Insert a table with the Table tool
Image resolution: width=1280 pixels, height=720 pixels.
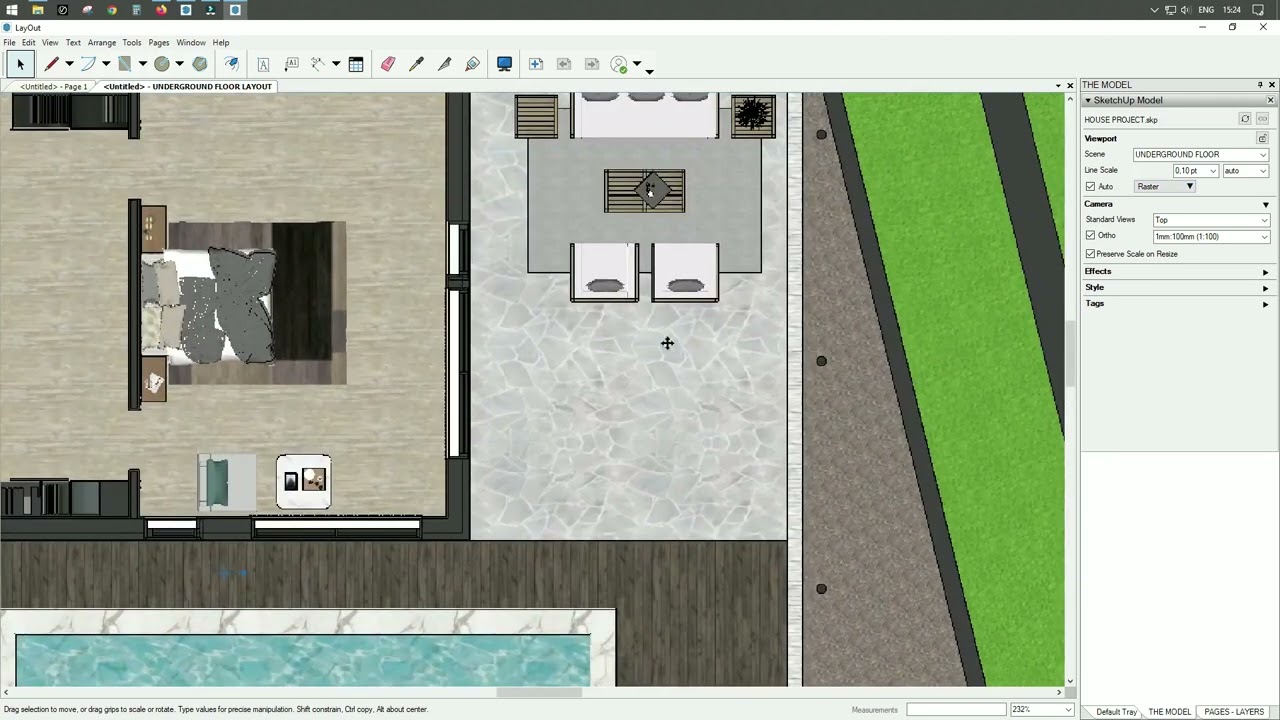click(356, 64)
